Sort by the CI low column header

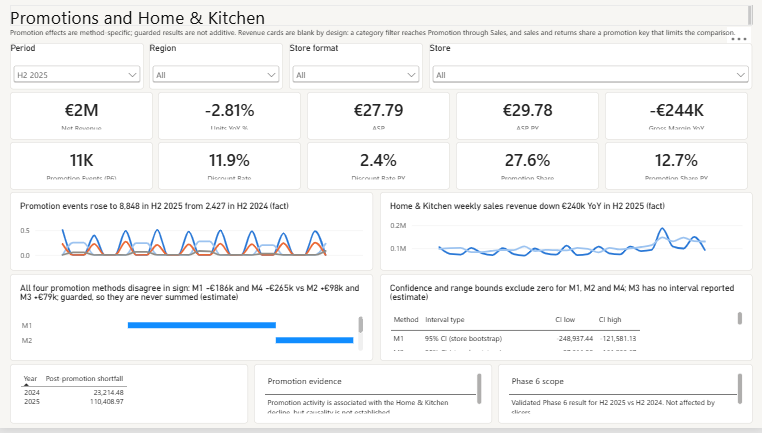565,319
